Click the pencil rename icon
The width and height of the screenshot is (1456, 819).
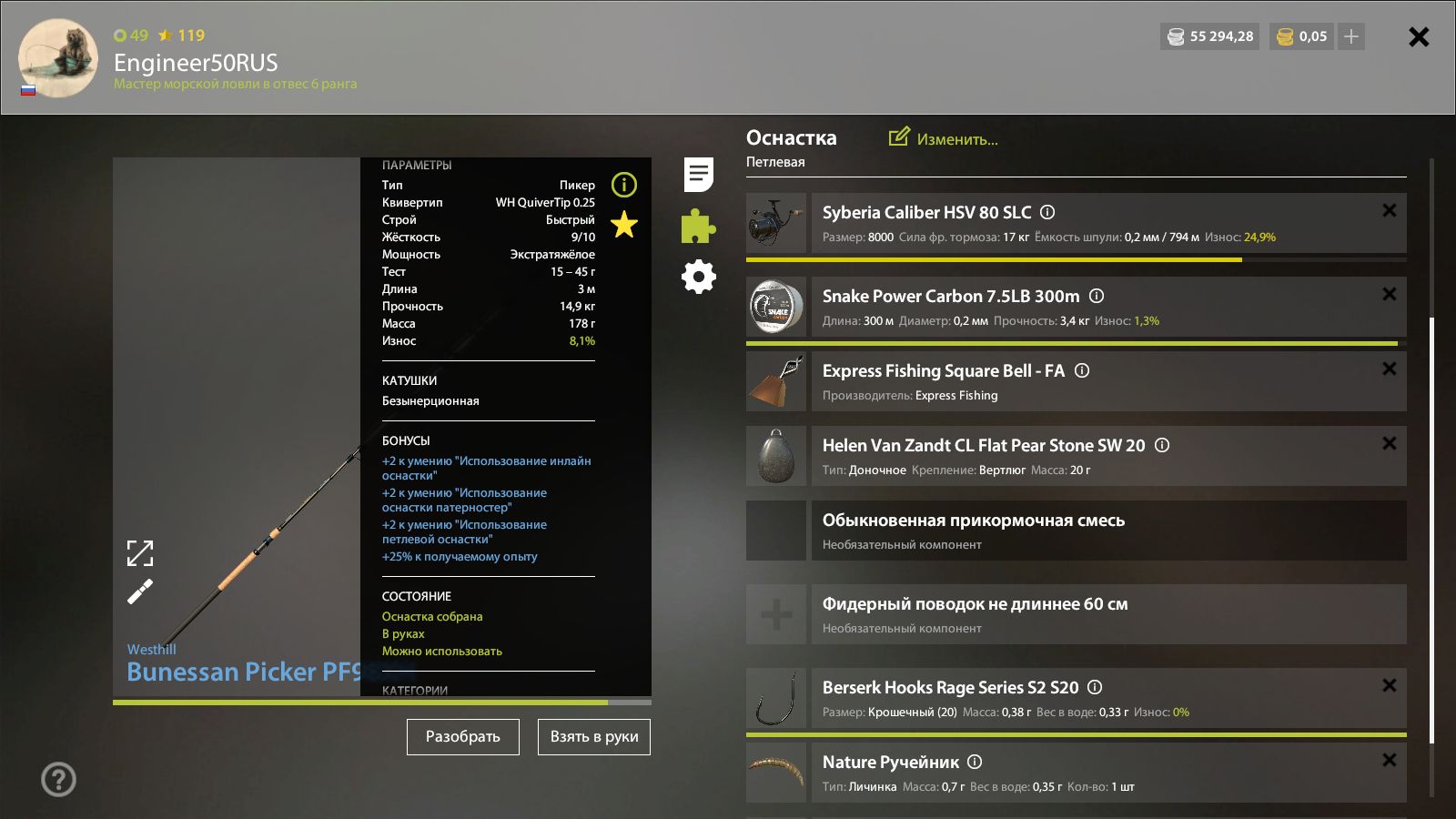(140, 591)
